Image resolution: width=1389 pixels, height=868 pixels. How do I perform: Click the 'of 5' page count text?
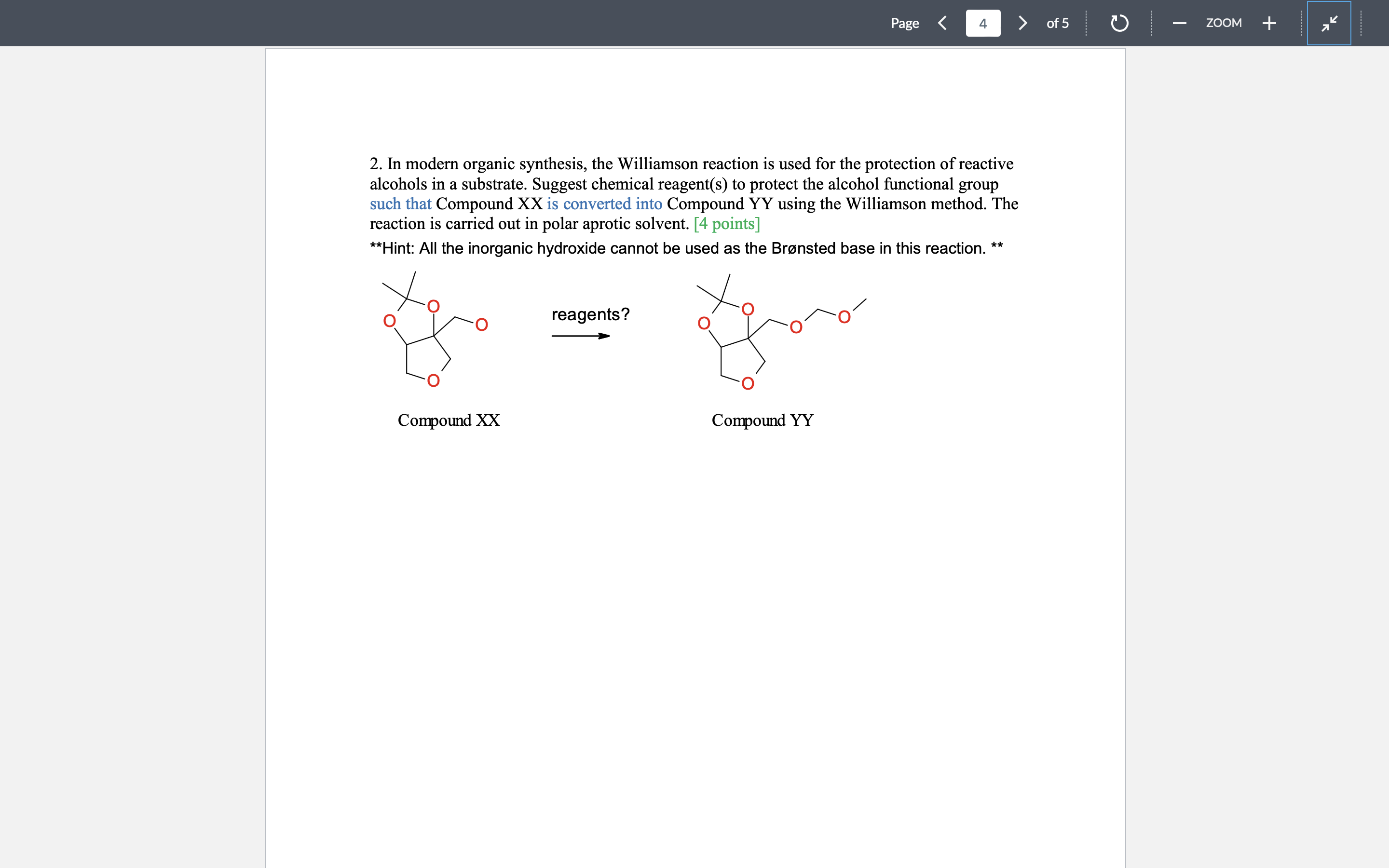pyautogui.click(x=1057, y=23)
